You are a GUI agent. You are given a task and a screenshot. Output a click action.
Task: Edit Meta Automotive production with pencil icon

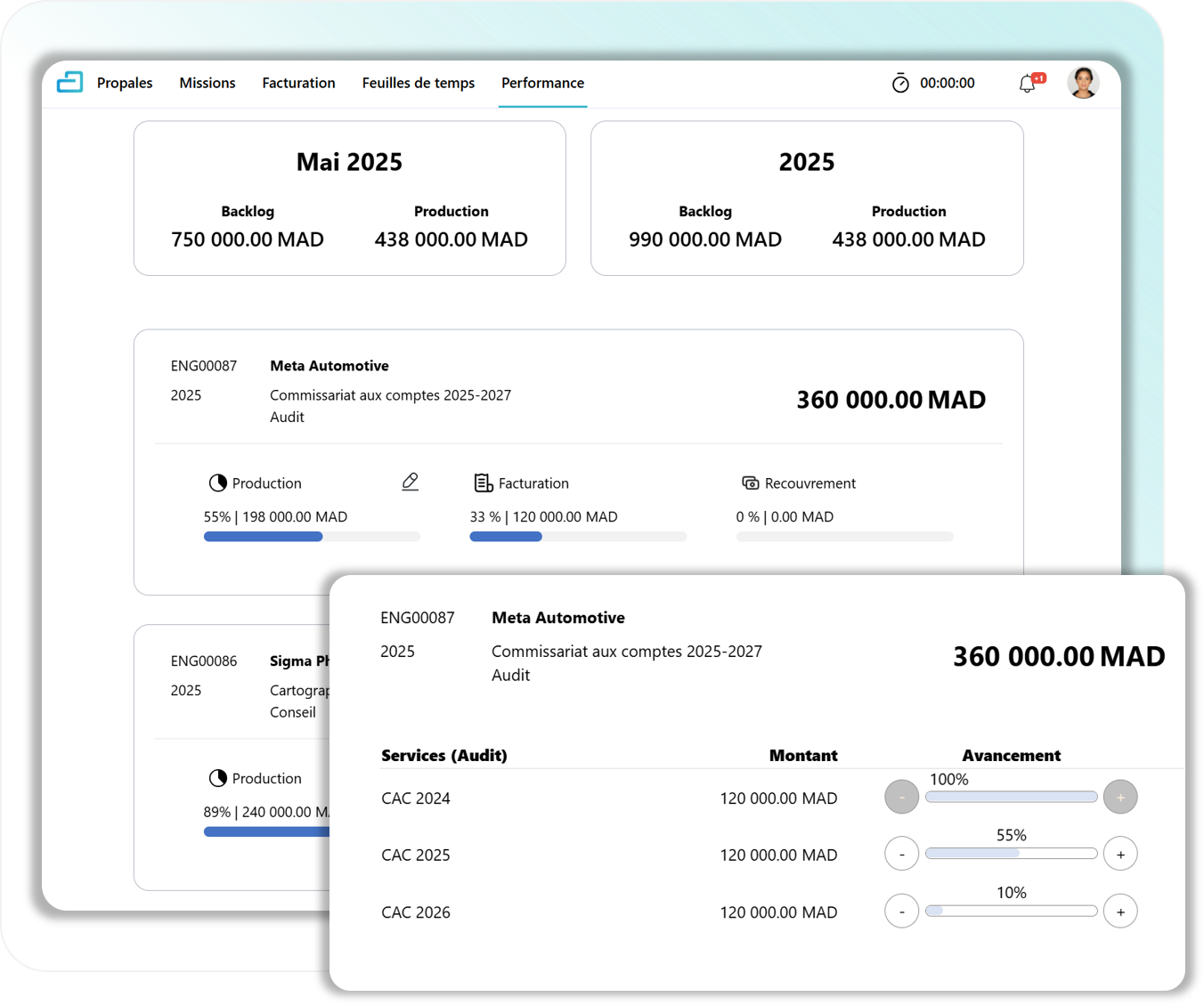click(410, 482)
